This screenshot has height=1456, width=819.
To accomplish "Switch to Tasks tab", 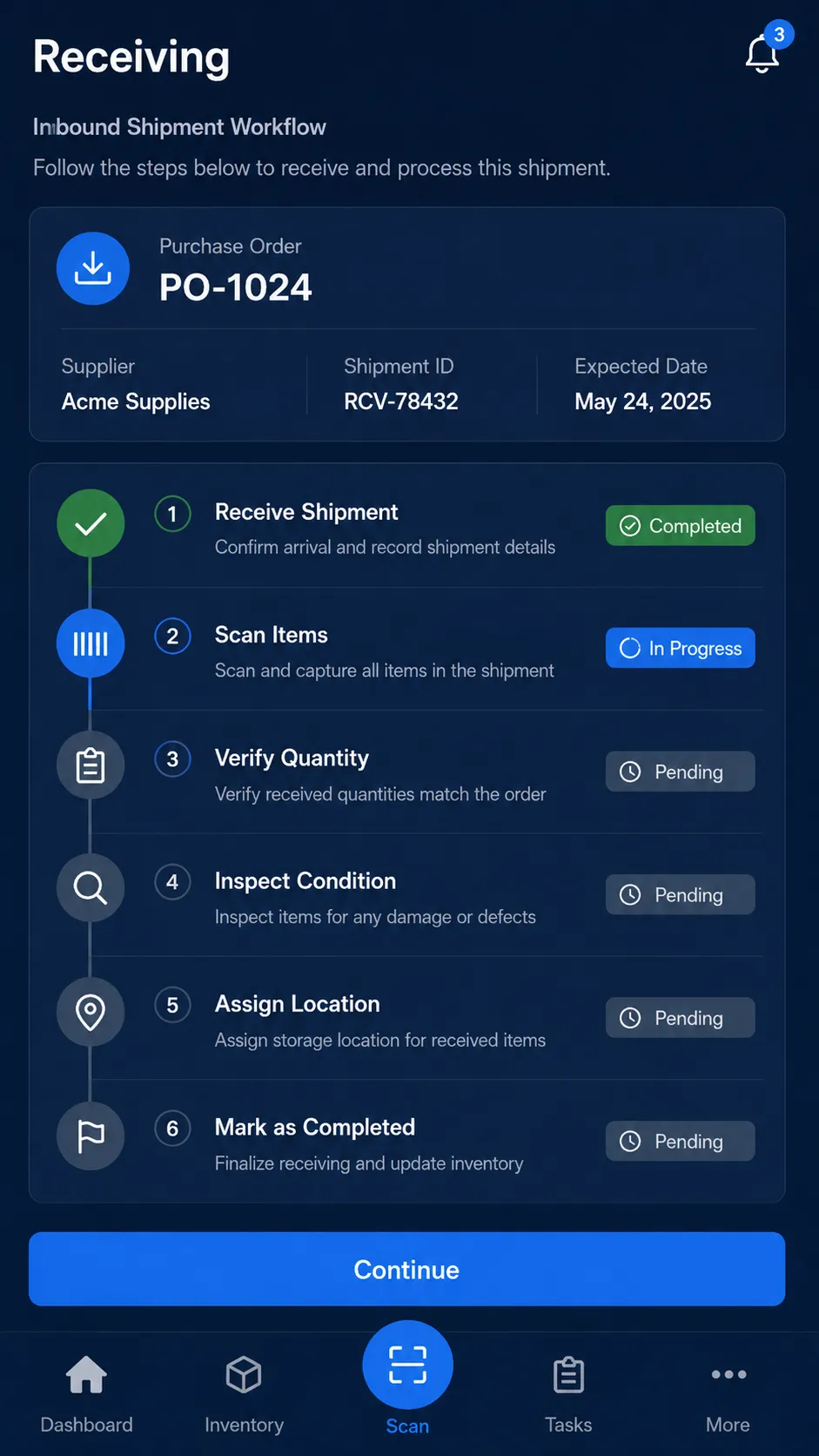I will coord(568,1394).
